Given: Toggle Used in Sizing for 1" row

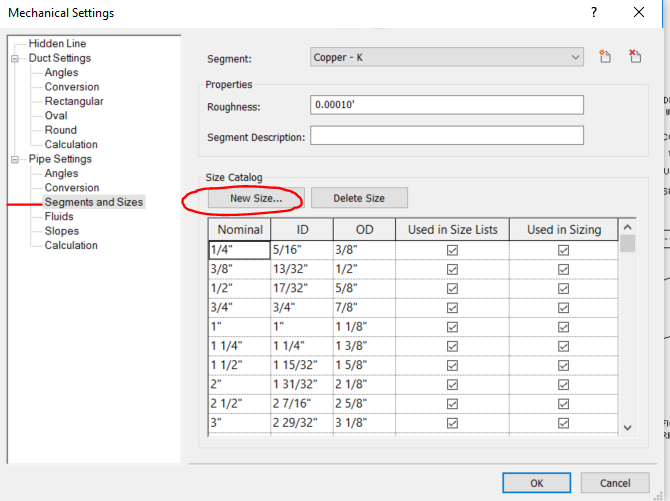Looking at the screenshot, I should pyautogui.click(x=563, y=327).
